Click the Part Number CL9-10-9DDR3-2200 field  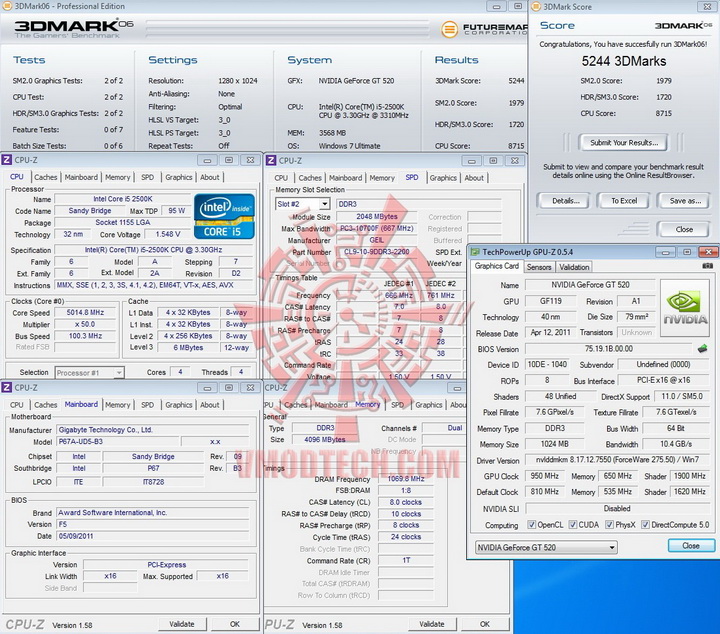click(x=377, y=252)
